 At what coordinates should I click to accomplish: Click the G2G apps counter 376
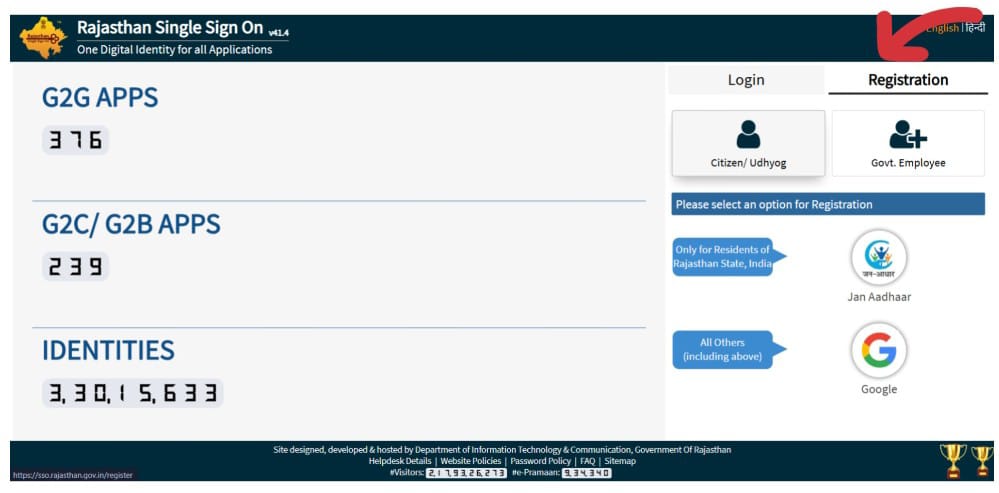pos(76,140)
